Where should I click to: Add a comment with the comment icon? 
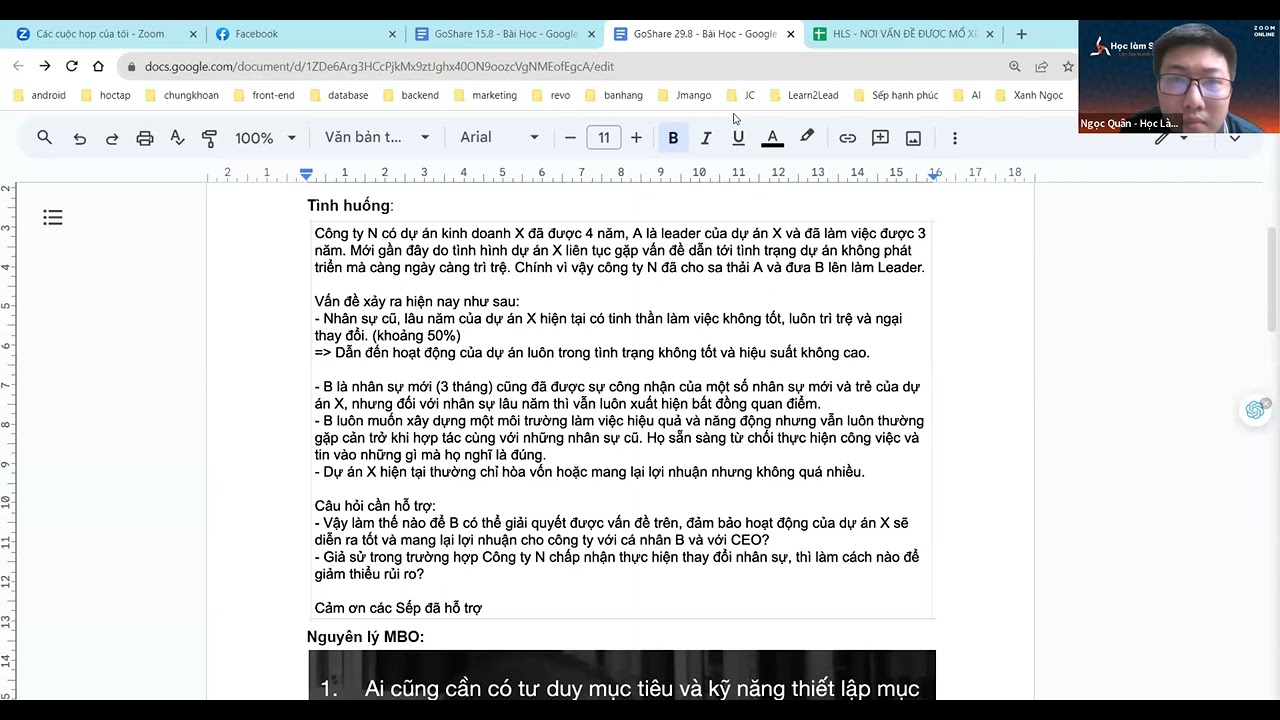tap(881, 138)
